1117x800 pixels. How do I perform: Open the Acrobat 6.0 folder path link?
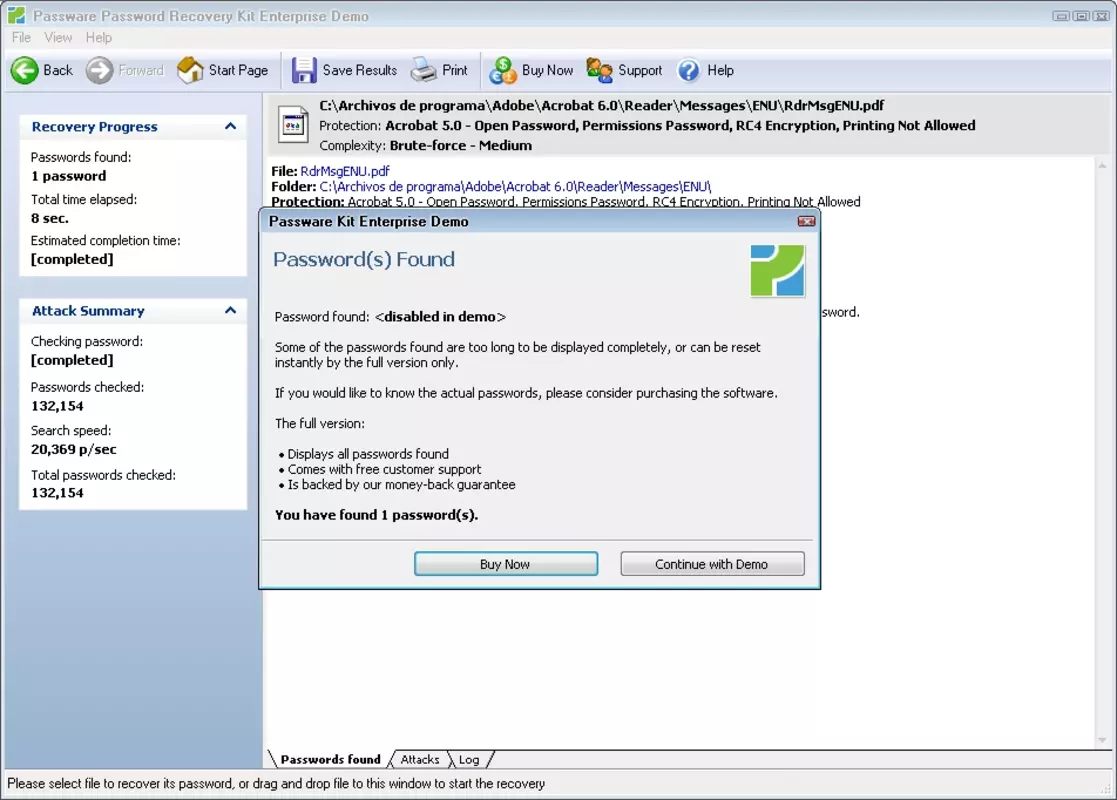pyautogui.click(x=515, y=187)
